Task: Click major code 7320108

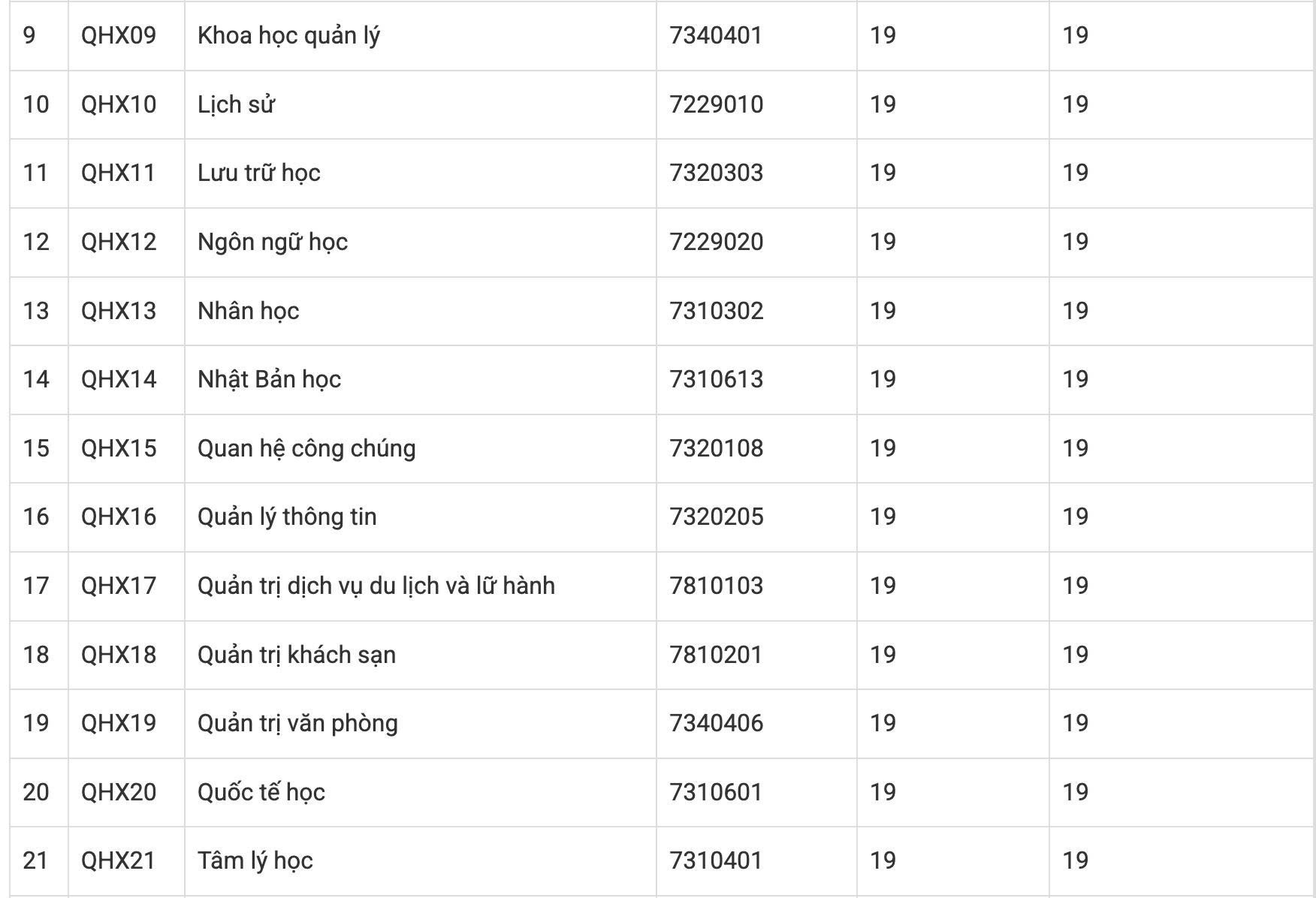Action: click(x=716, y=448)
